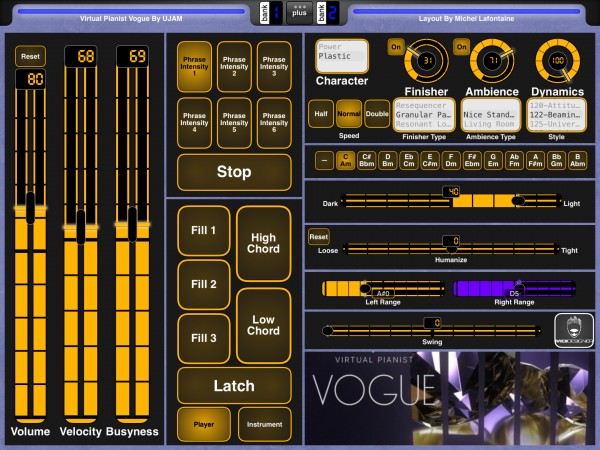Switch to bank 2
The width and height of the screenshot is (600, 450).
328,13
